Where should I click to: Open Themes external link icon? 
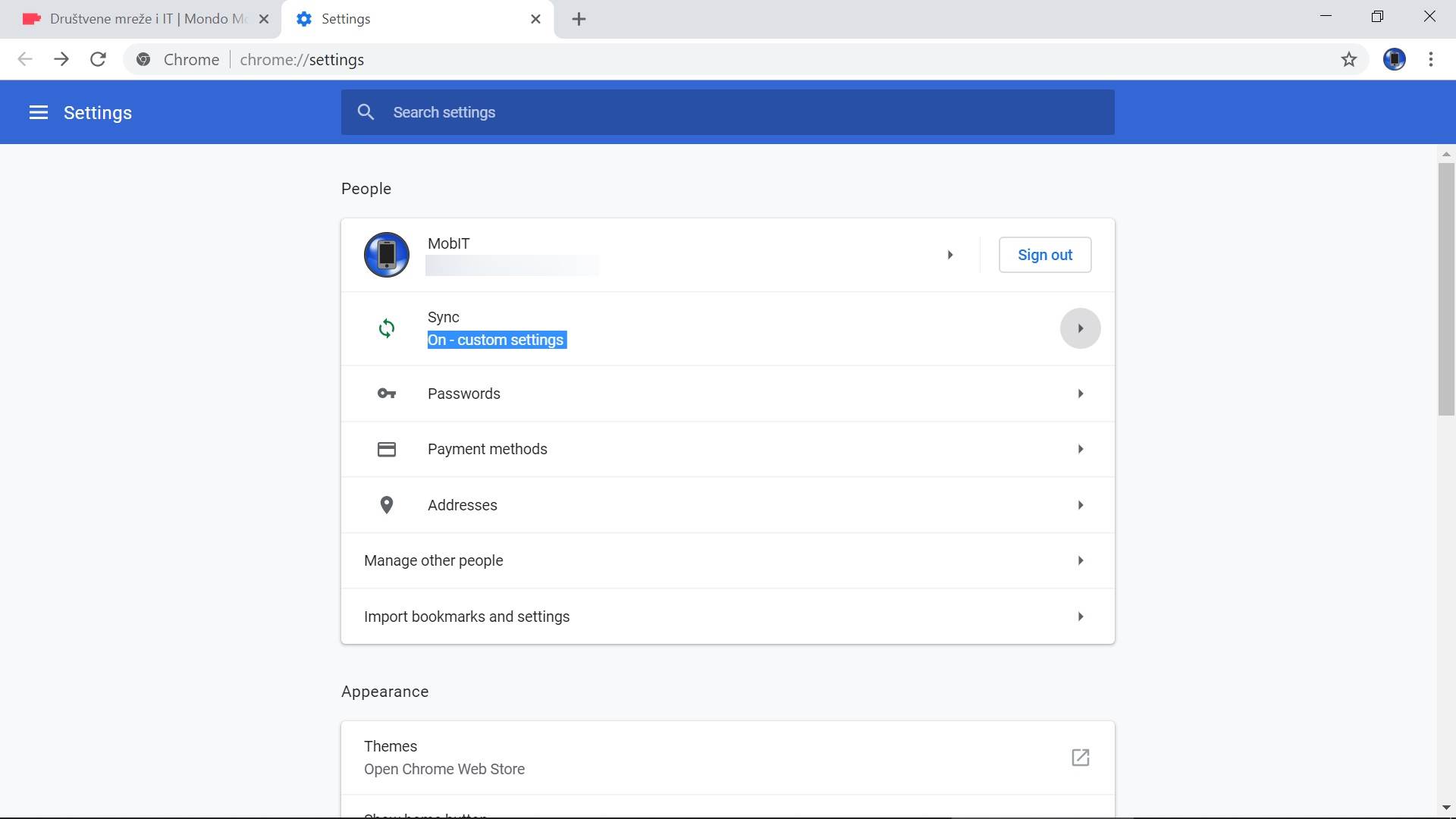tap(1080, 758)
